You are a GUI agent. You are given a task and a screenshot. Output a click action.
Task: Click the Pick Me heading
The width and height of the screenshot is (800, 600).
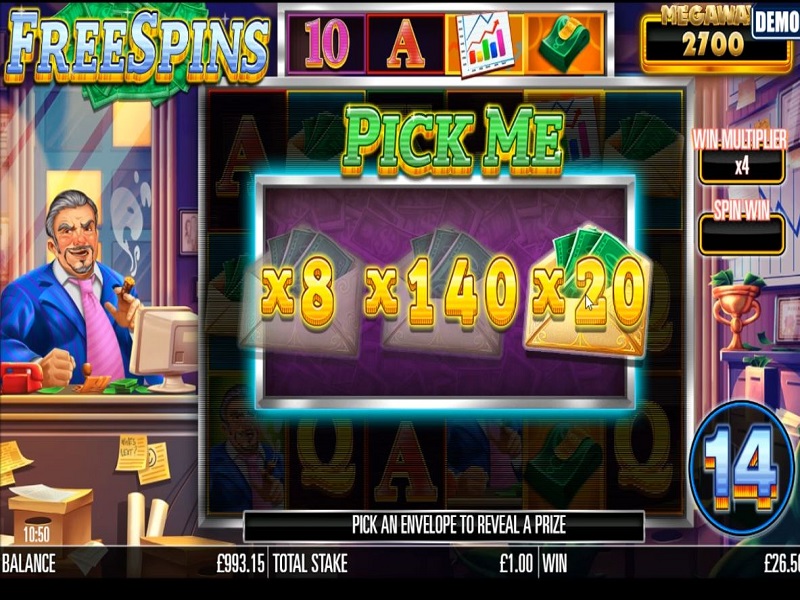pos(452,141)
